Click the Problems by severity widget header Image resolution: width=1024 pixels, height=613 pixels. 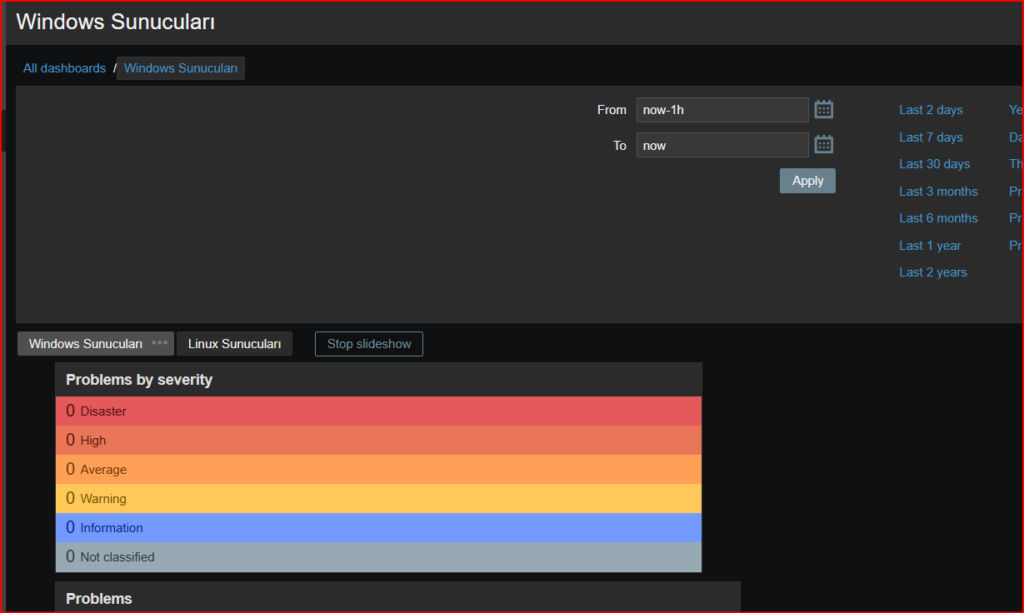(379, 379)
